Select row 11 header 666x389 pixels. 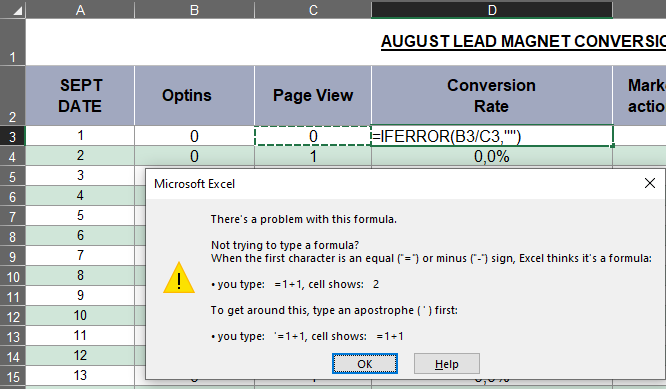pyautogui.click(x=13, y=296)
